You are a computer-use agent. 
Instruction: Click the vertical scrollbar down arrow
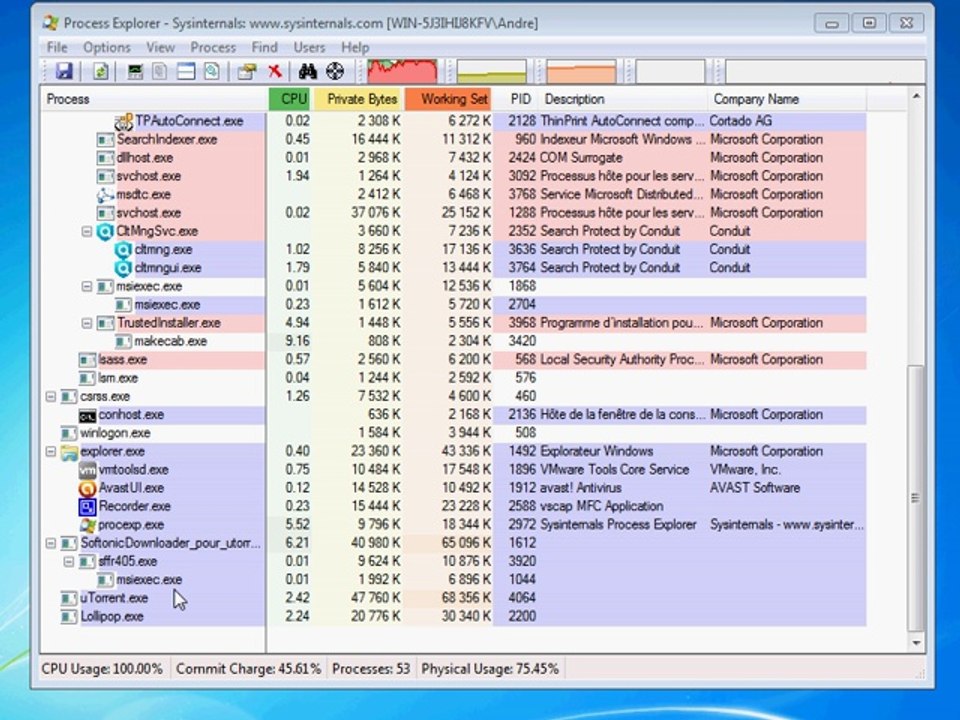916,642
